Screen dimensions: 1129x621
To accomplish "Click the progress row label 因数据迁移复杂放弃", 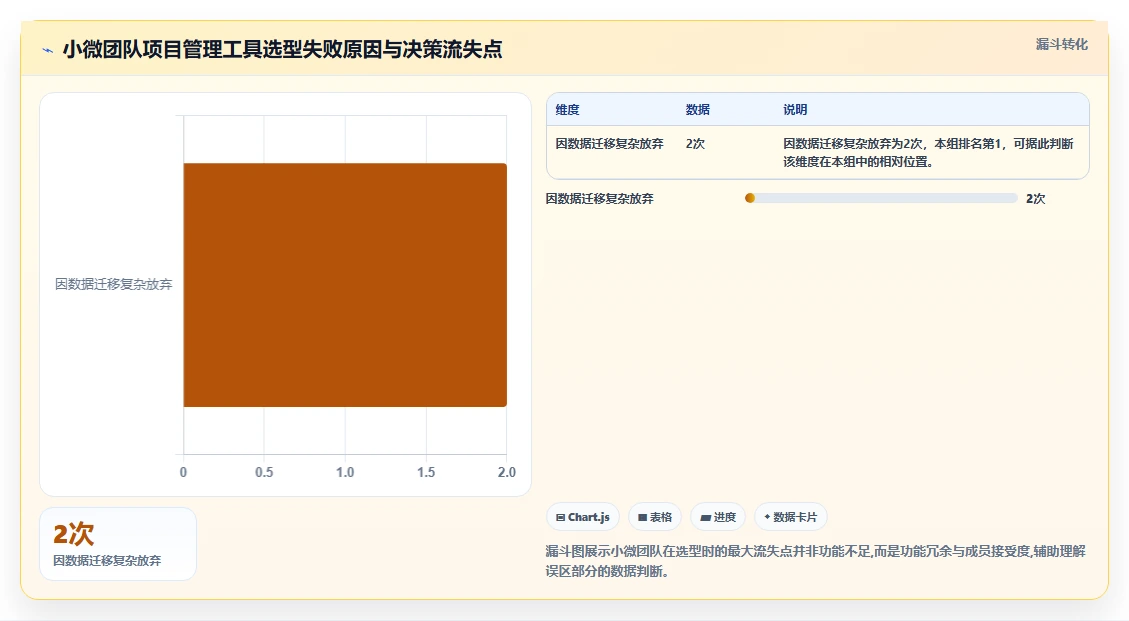I will coord(599,199).
